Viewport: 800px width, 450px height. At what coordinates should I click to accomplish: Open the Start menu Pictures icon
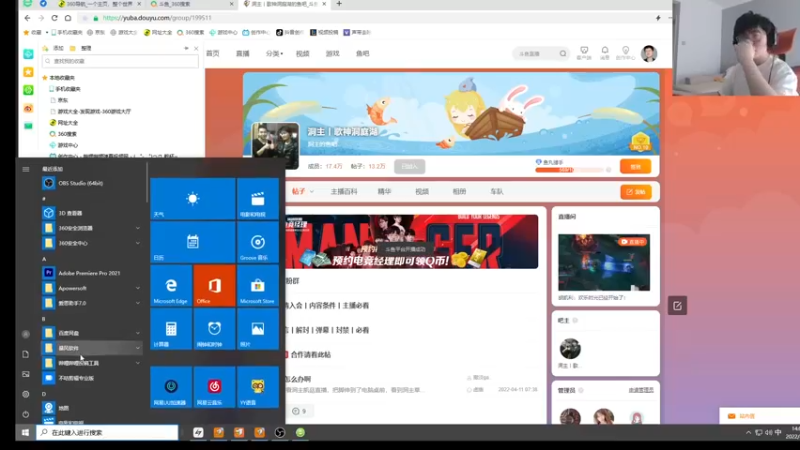click(x=26, y=374)
